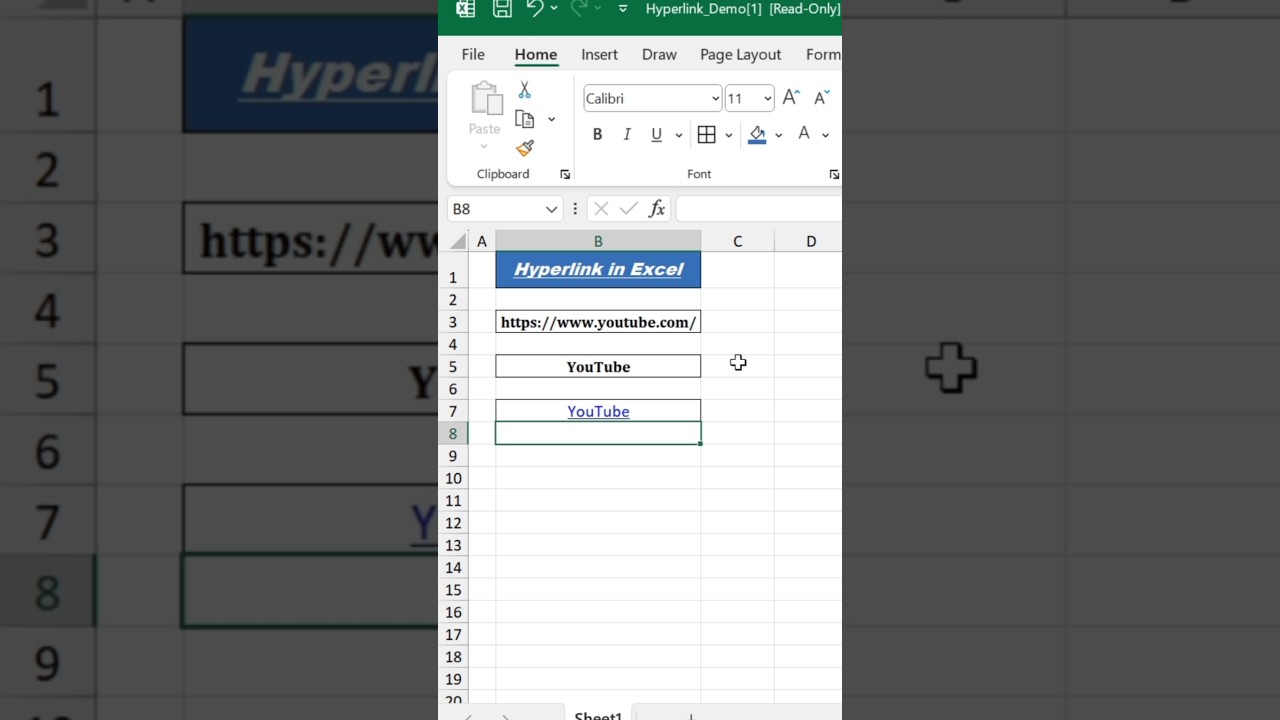The image size is (1280, 720).
Task: Select the row 15 header
Action: click(x=453, y=590)
